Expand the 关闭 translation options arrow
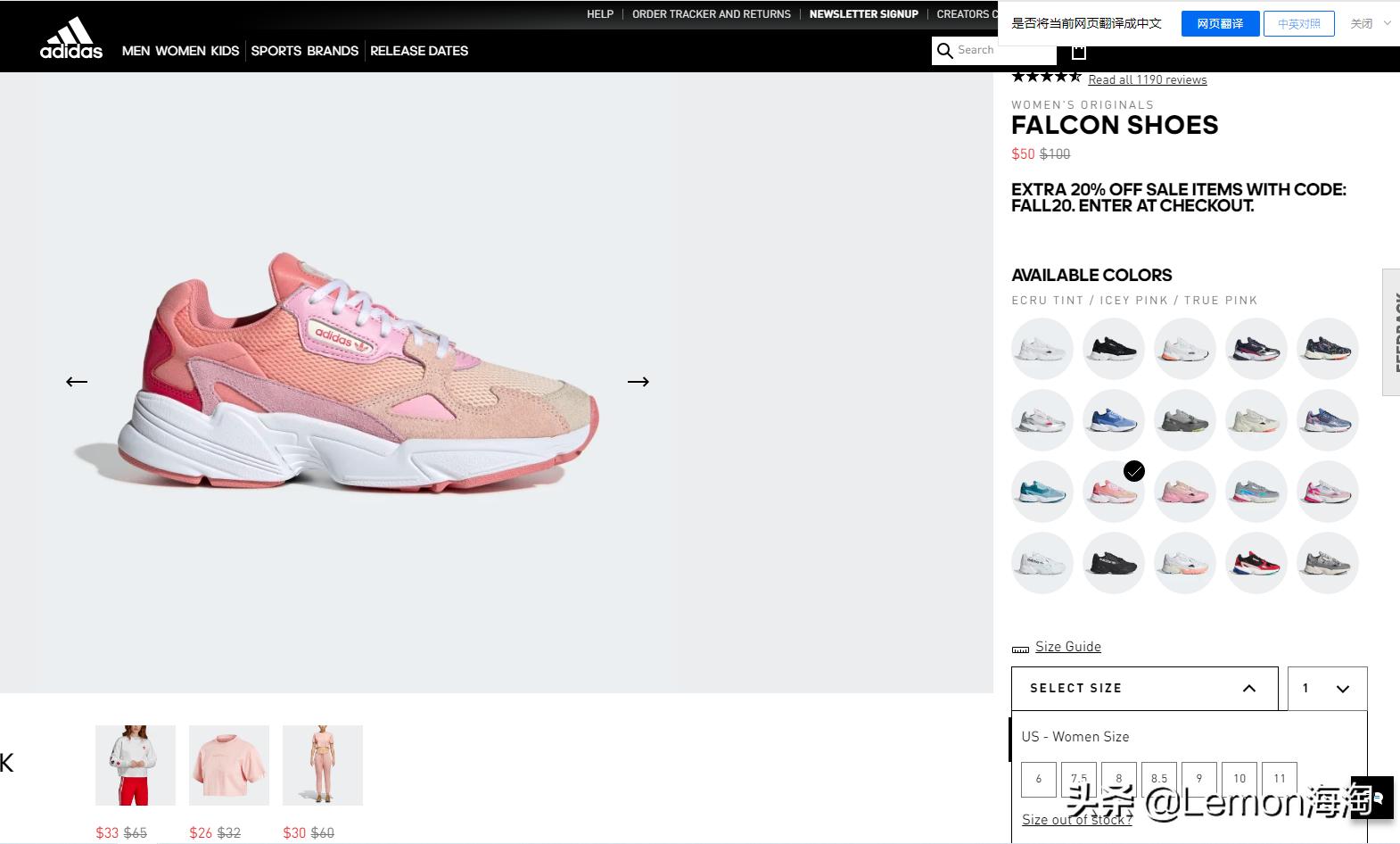 point(1388,23)
